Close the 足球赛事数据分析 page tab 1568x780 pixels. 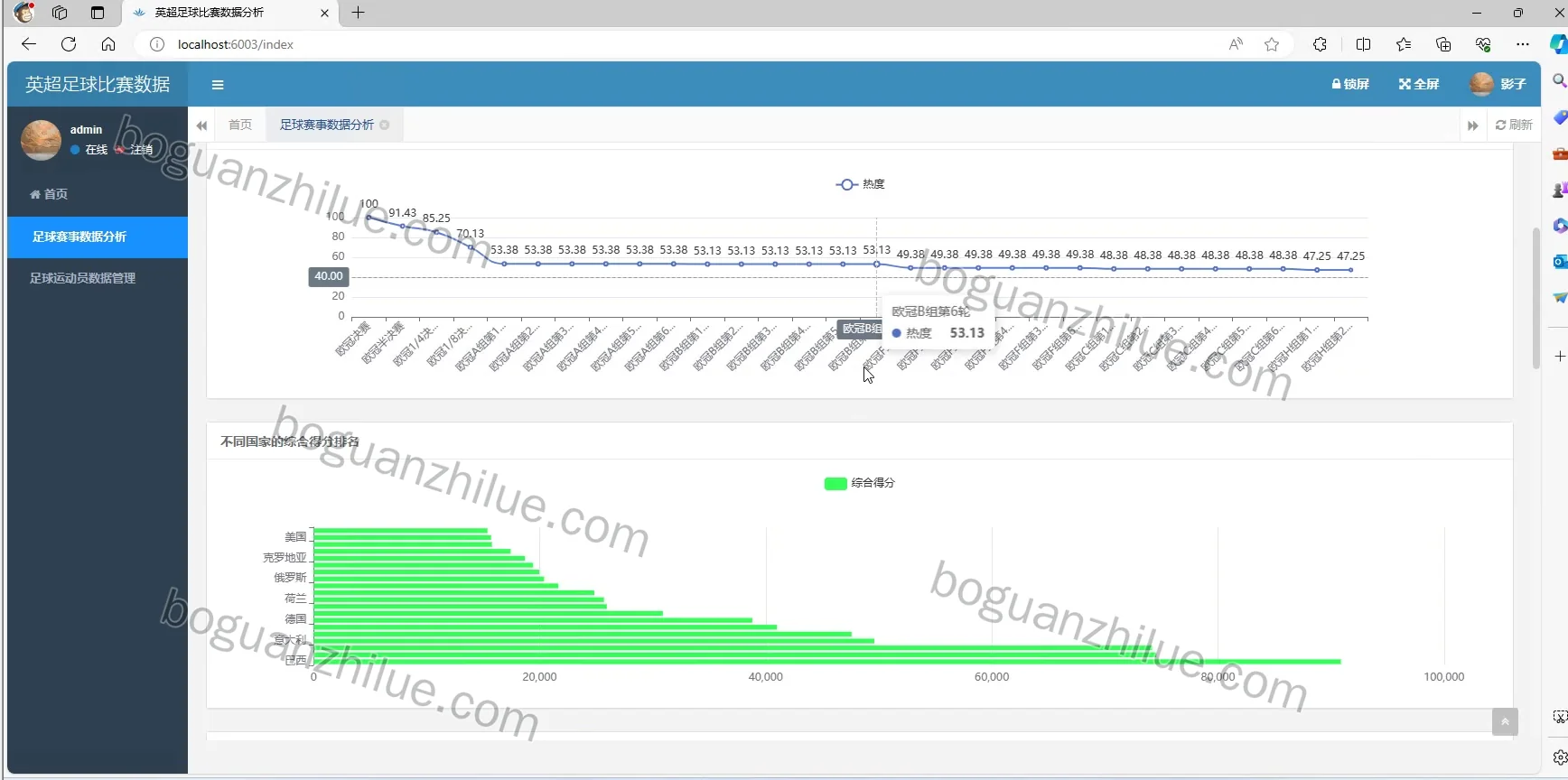point(385,125)
